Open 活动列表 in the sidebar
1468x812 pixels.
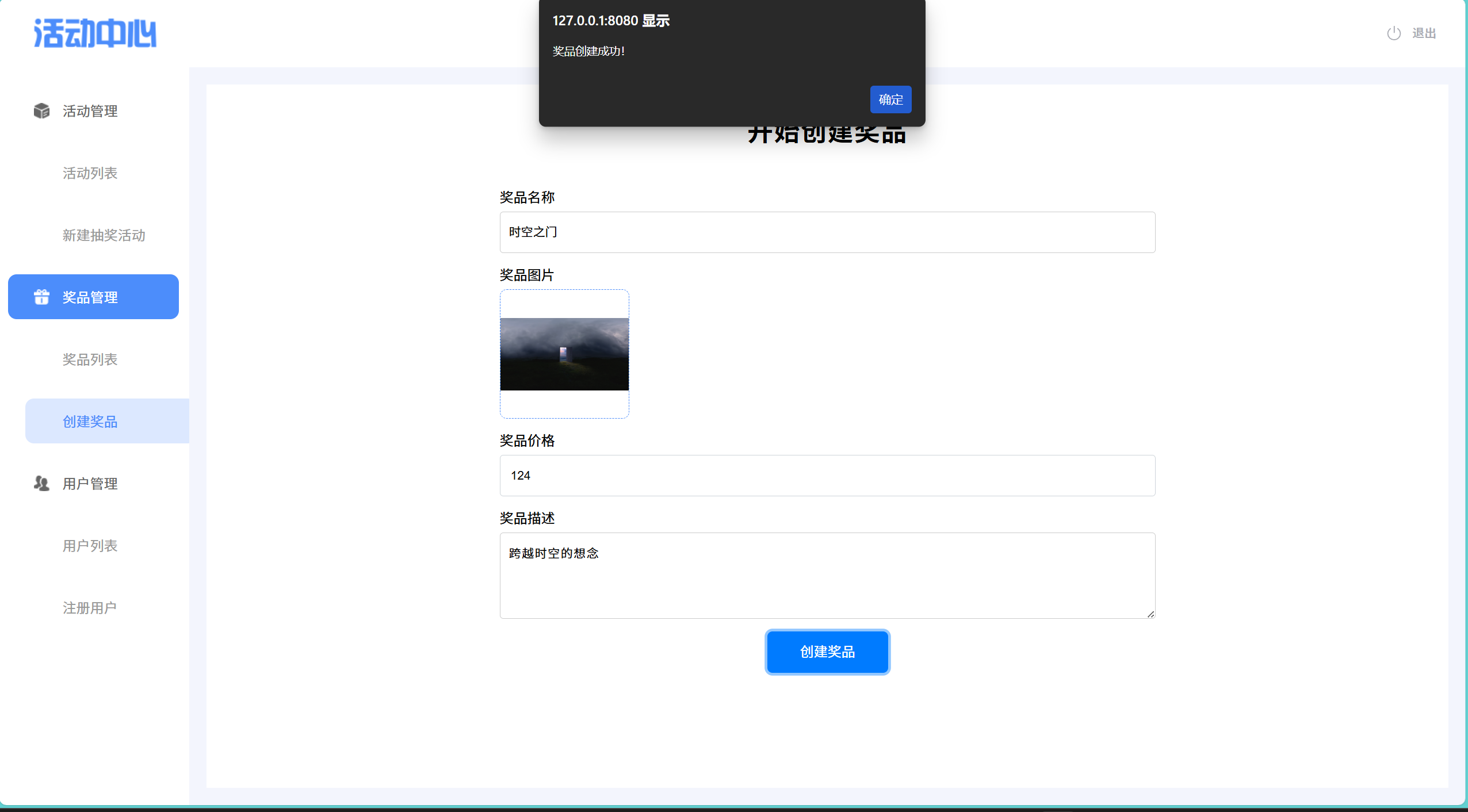90,173
